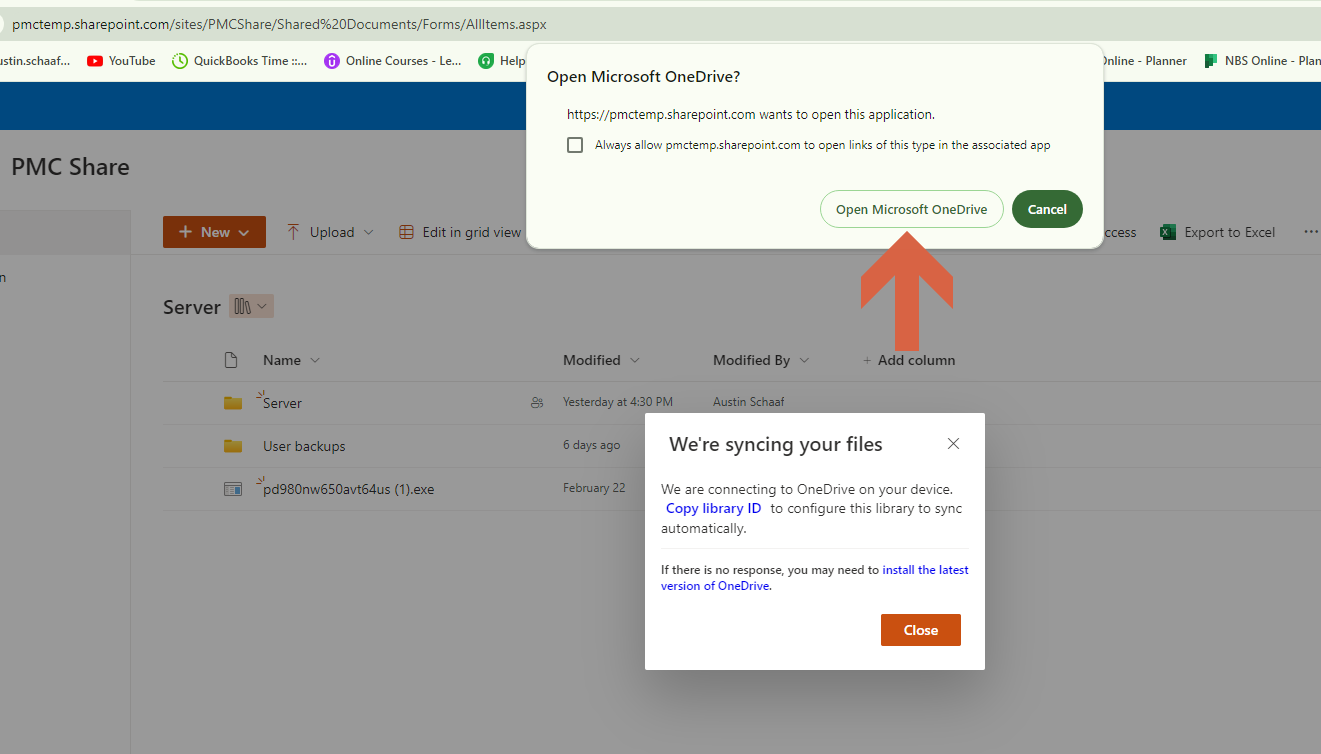Open the austin.schaaf bookmark

[35, 61]
